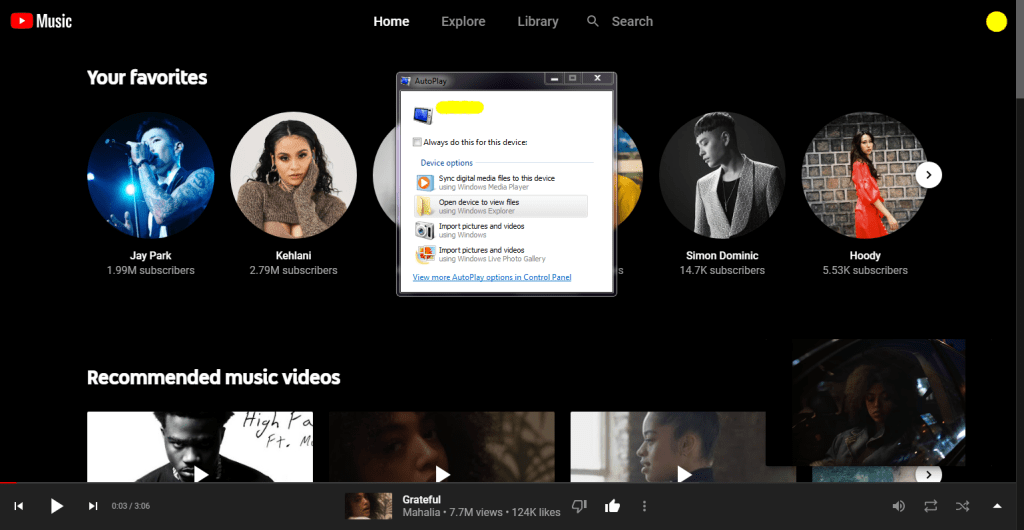Select Import using Windows Live Photo Gallery
This screenshot has width=1024, height=530.
coord(502,255)
